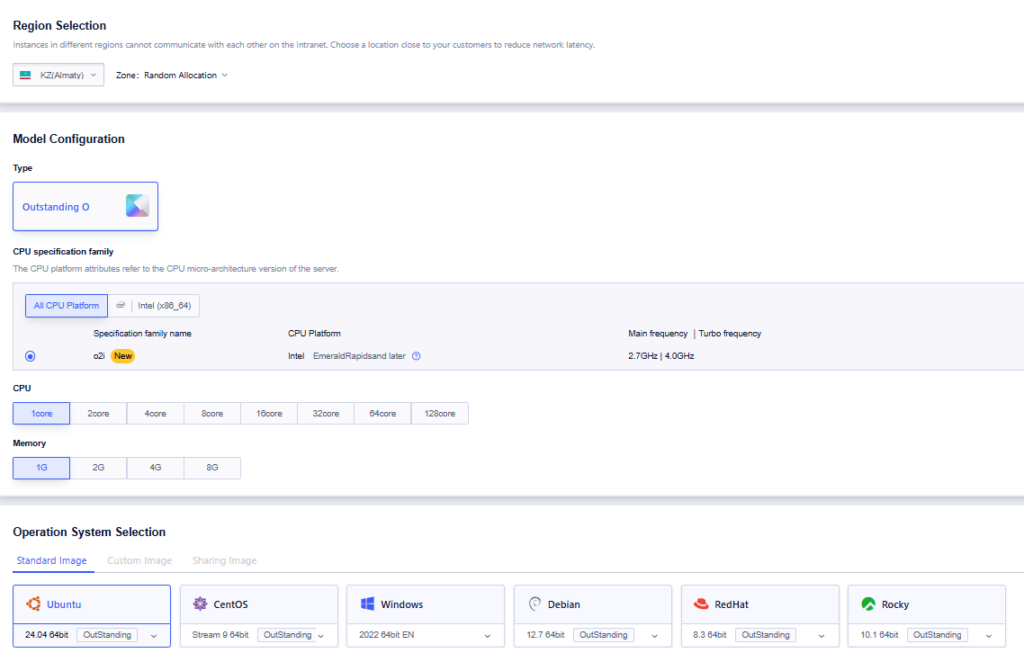
Task: Click the OutStanding tag under Debian
Action: click(603, 635)
